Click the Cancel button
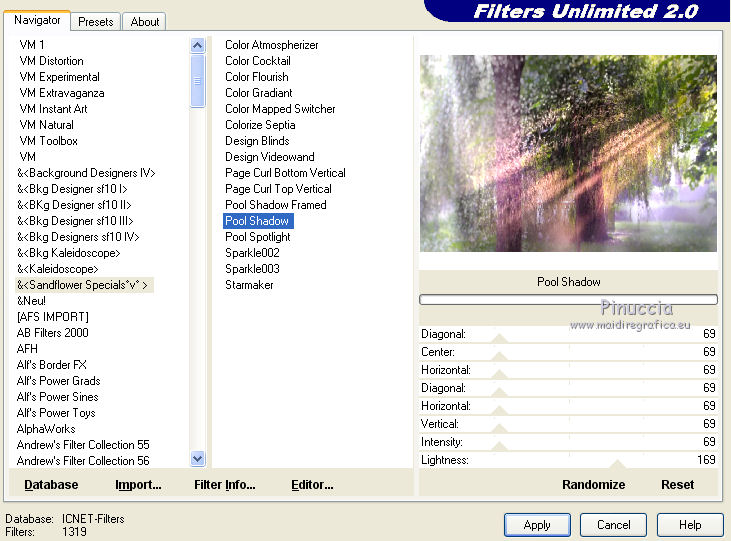Screen dimensions: 731x541 click(614, 525)
